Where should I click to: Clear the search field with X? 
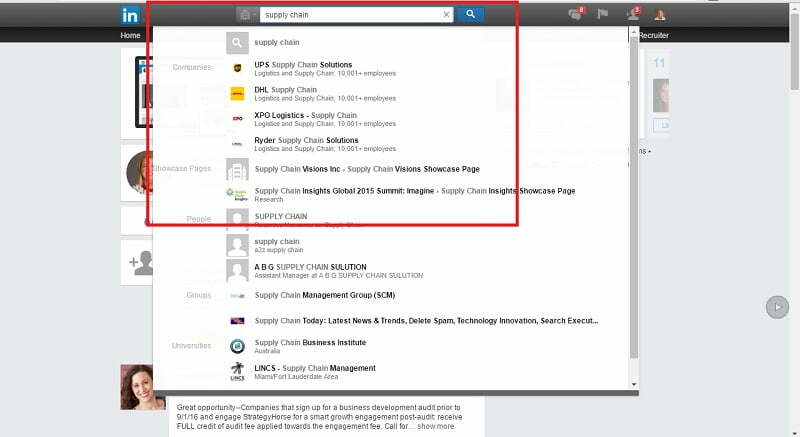pyautogui.click(x=446, y=15)
